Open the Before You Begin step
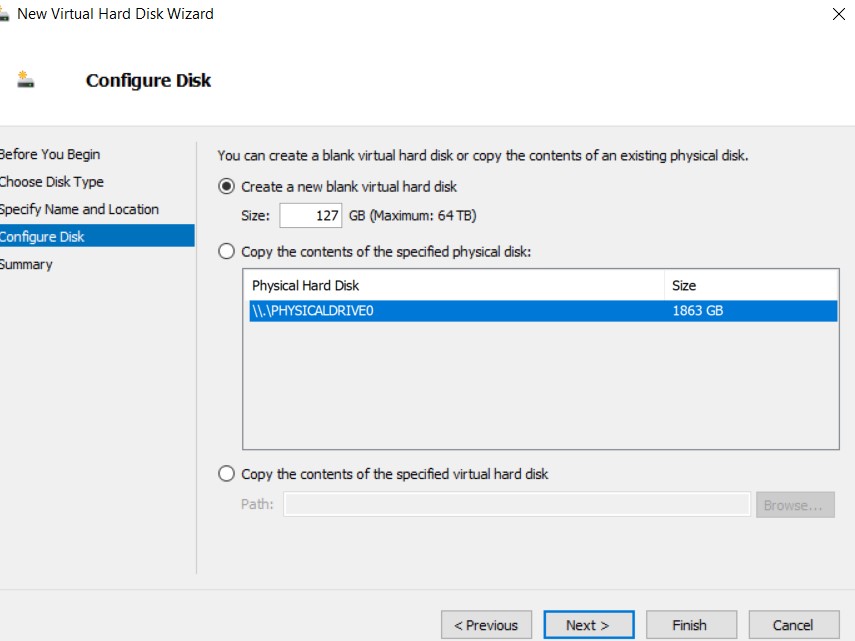 50,154
